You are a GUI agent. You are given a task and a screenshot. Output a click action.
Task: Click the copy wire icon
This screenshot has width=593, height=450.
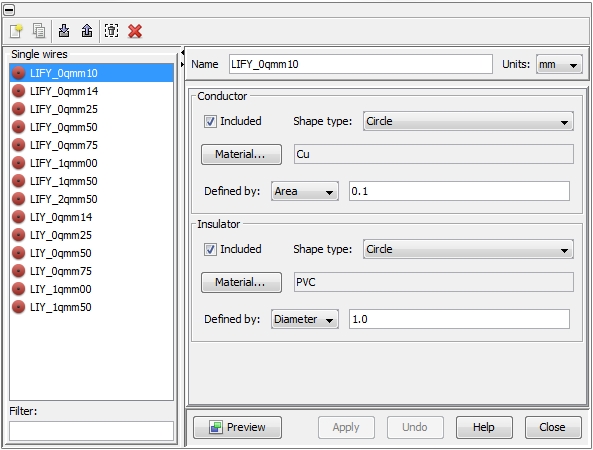click(x=39, y=31)
